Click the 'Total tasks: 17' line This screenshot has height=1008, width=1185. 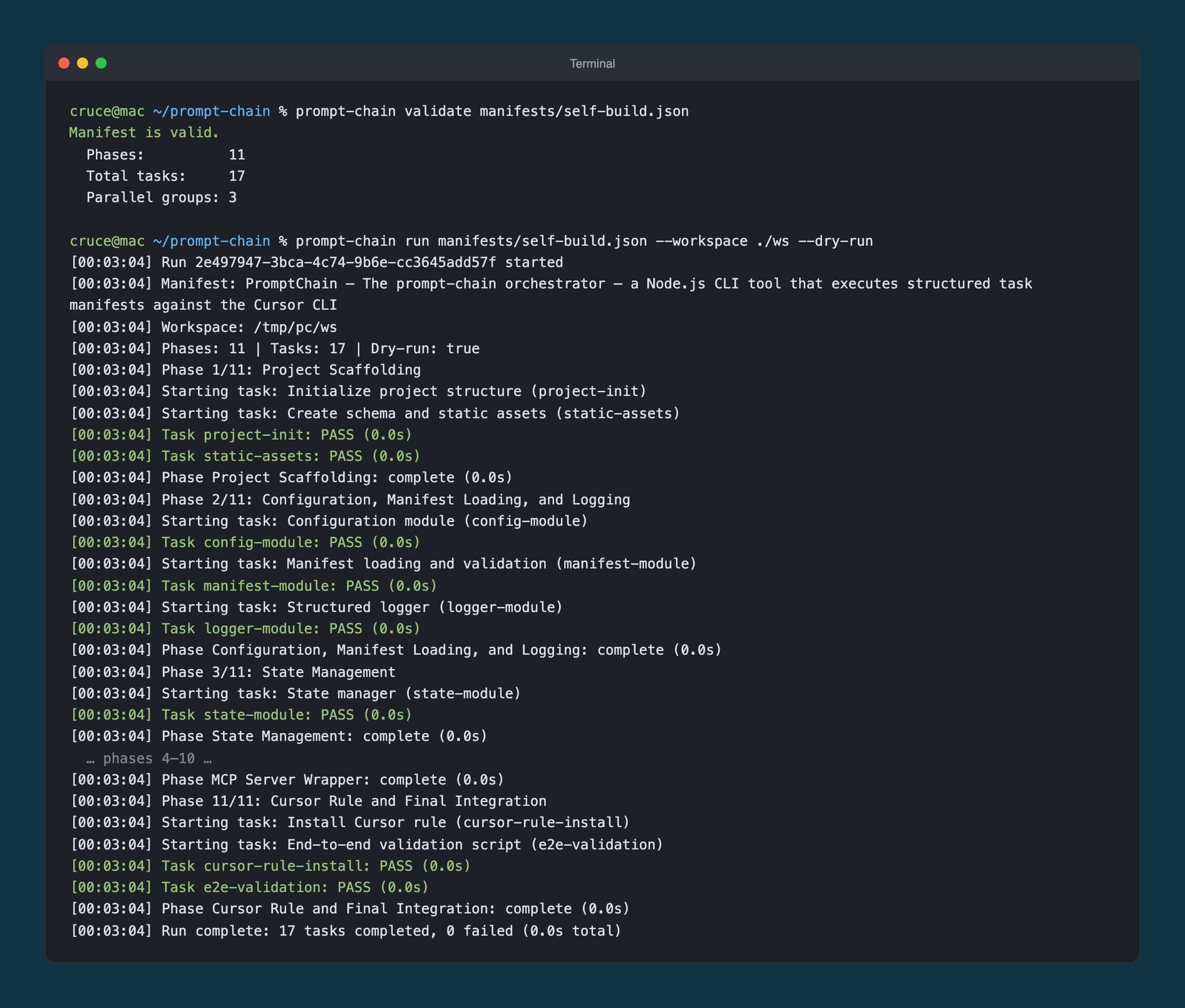166,176
